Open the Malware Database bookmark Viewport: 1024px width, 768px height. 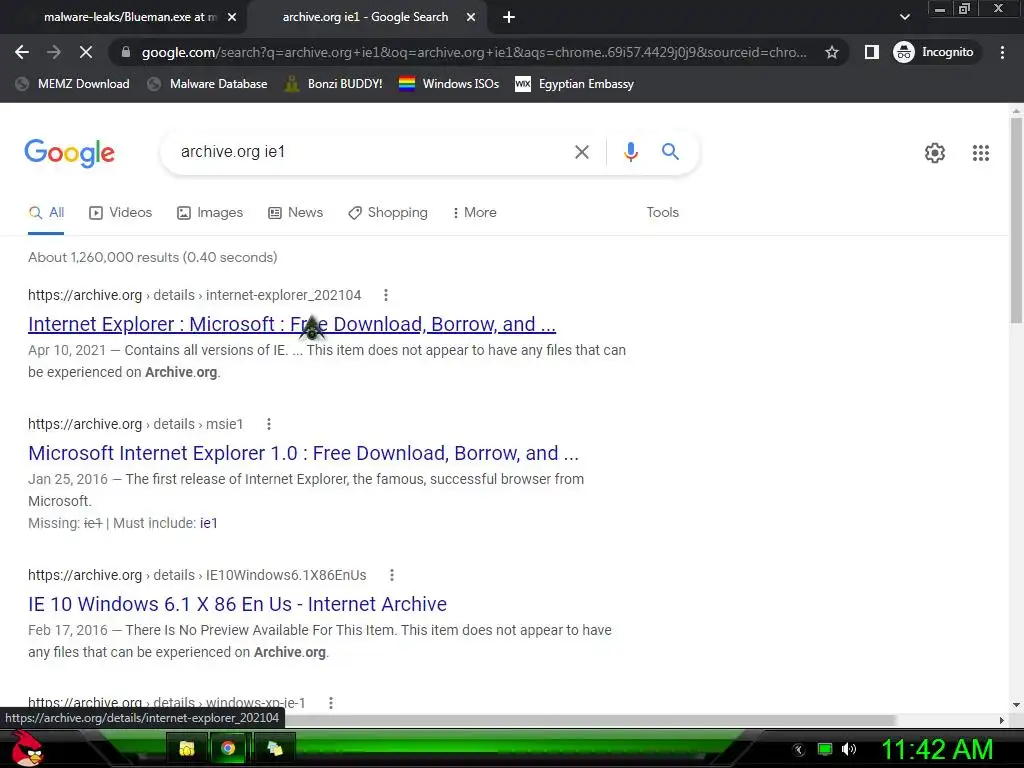click(x=208, y=84)
